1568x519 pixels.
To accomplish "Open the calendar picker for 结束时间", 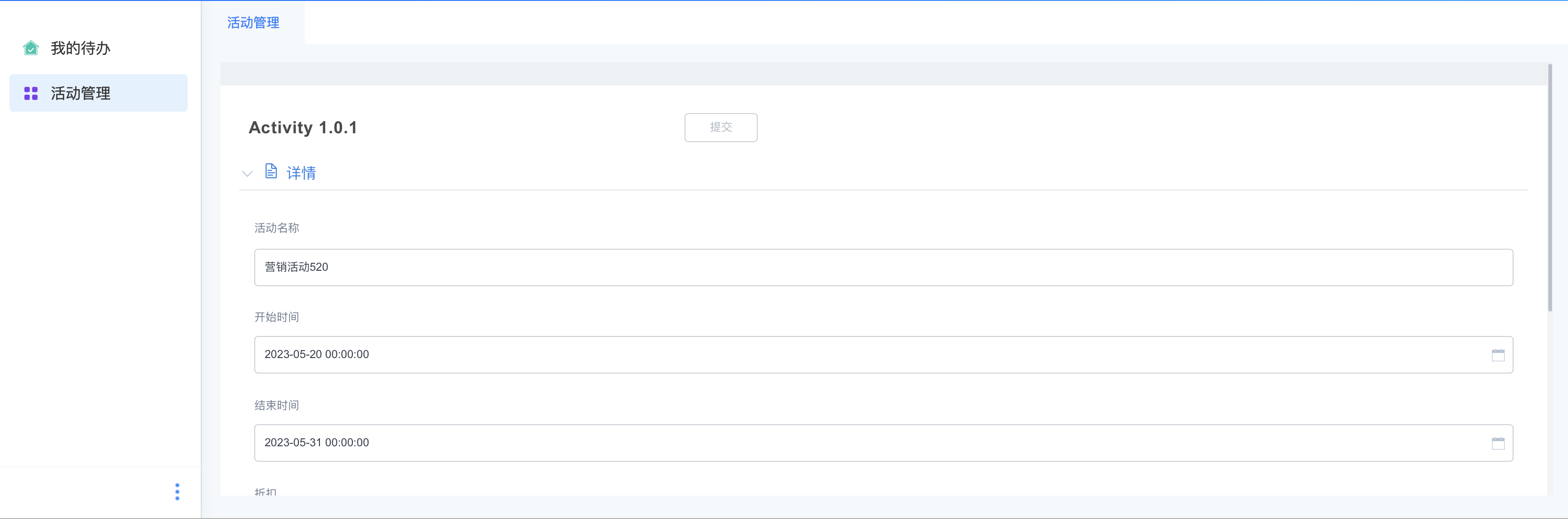I will (1498, 443).
